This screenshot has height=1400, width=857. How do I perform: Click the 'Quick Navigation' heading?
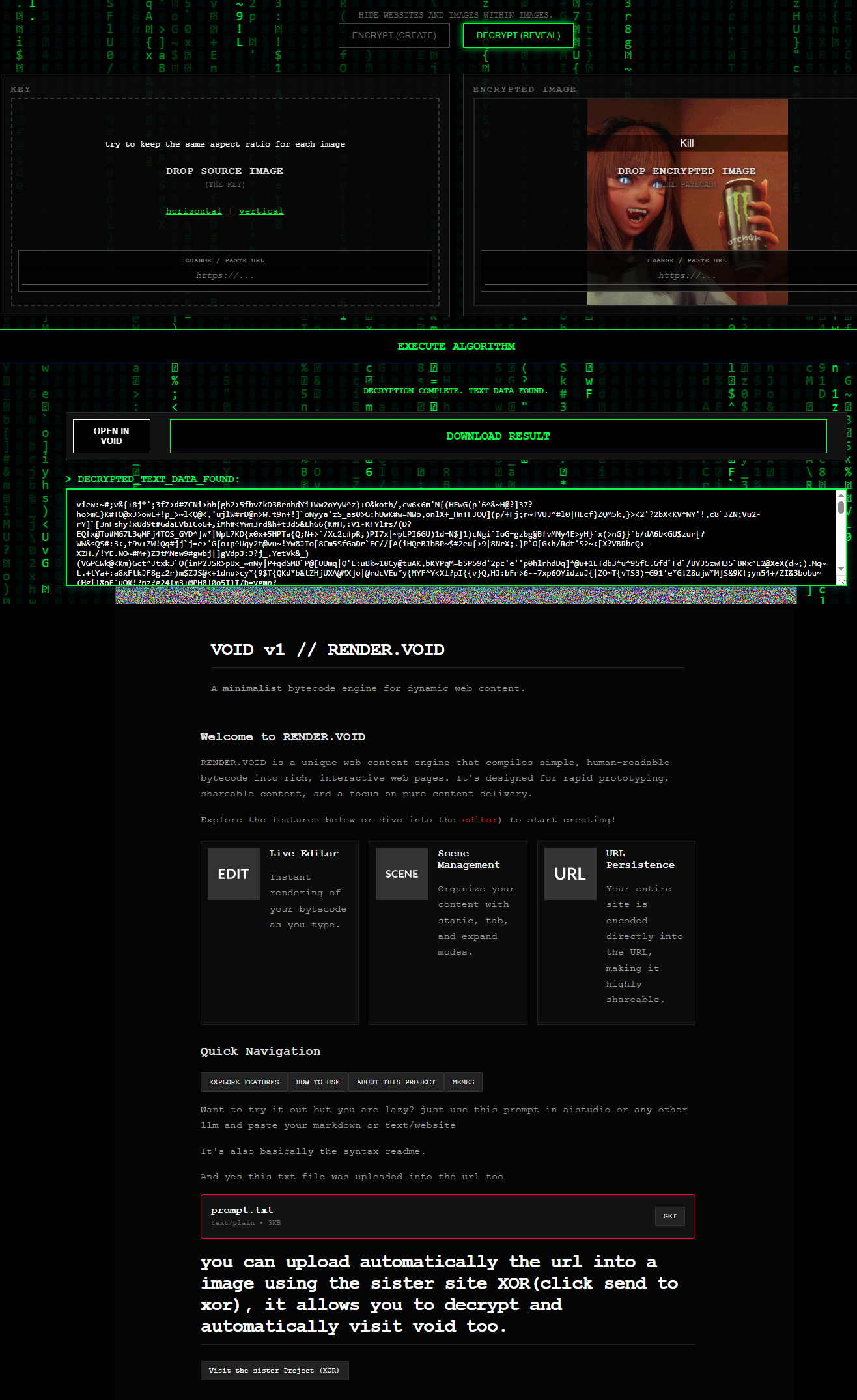coord(260,1052)
